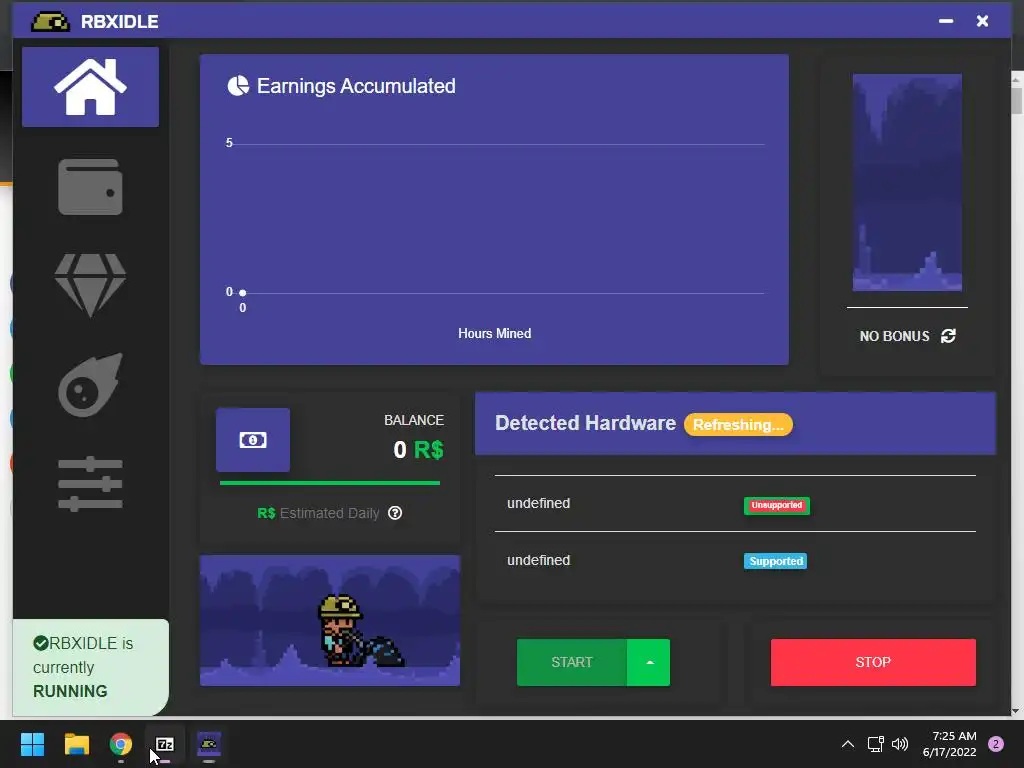Click the miner animation image
The image size is (1024, 768).
point(330,620)
